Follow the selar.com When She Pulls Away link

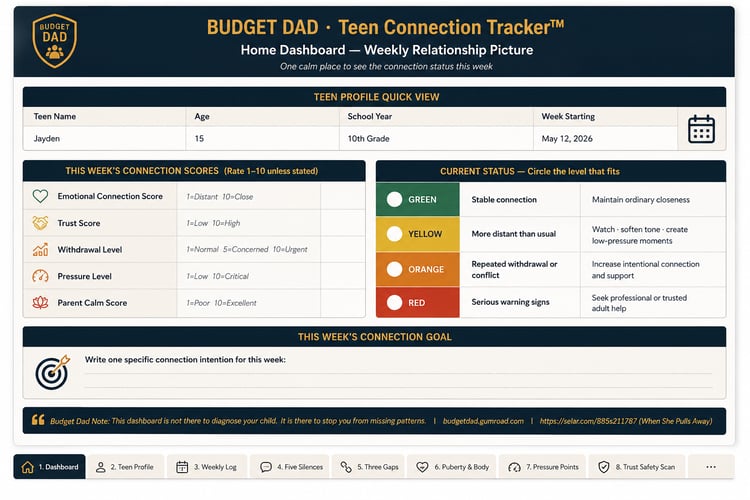(626, 421)
